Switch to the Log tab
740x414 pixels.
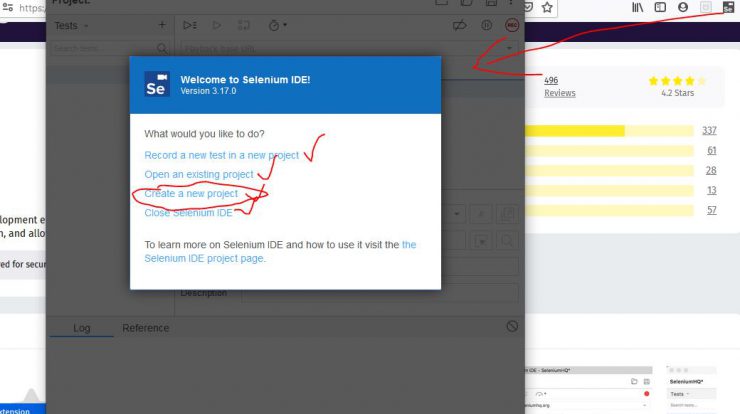[x=82, y=328]
